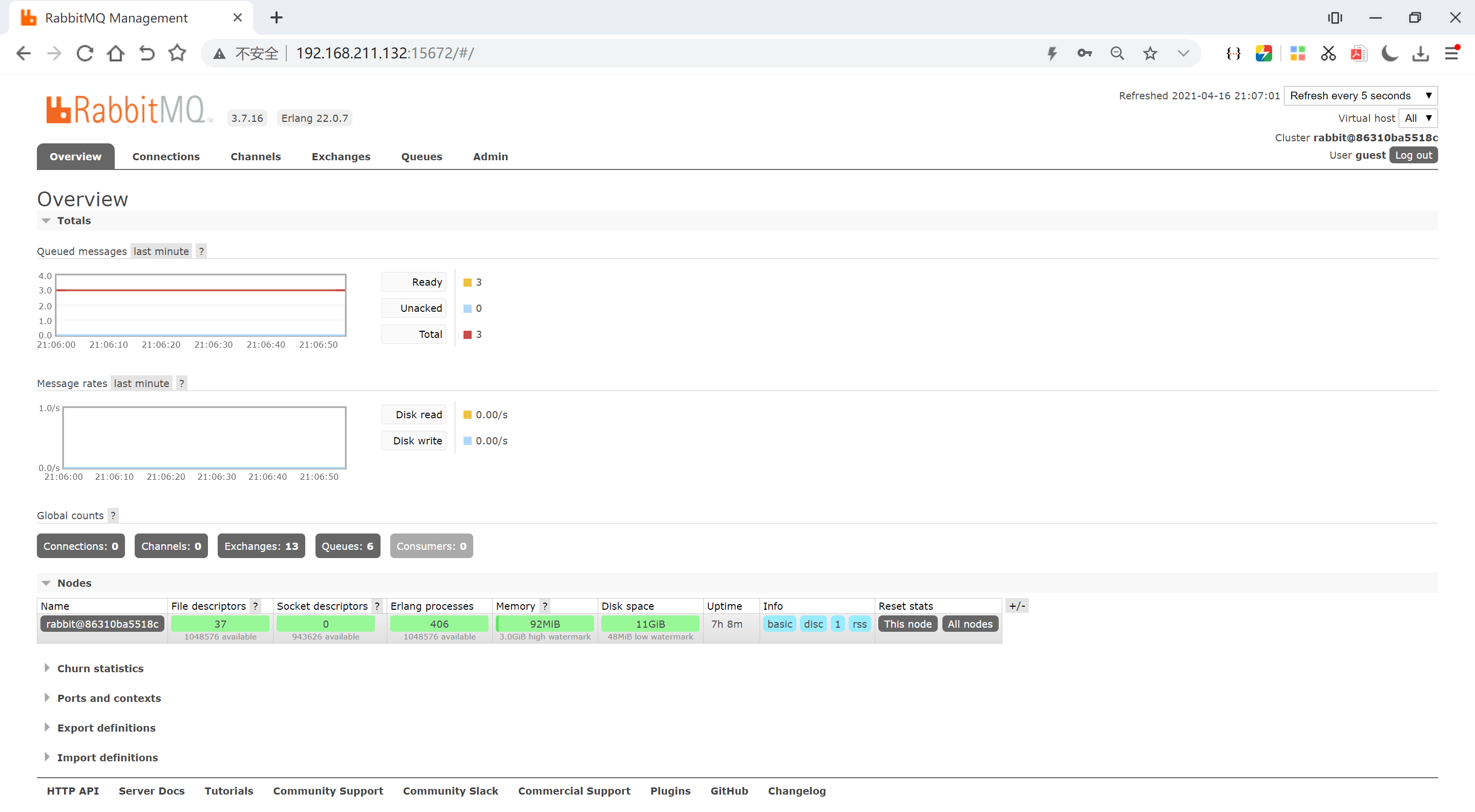Open help for Queued messages

pos(201,251)
